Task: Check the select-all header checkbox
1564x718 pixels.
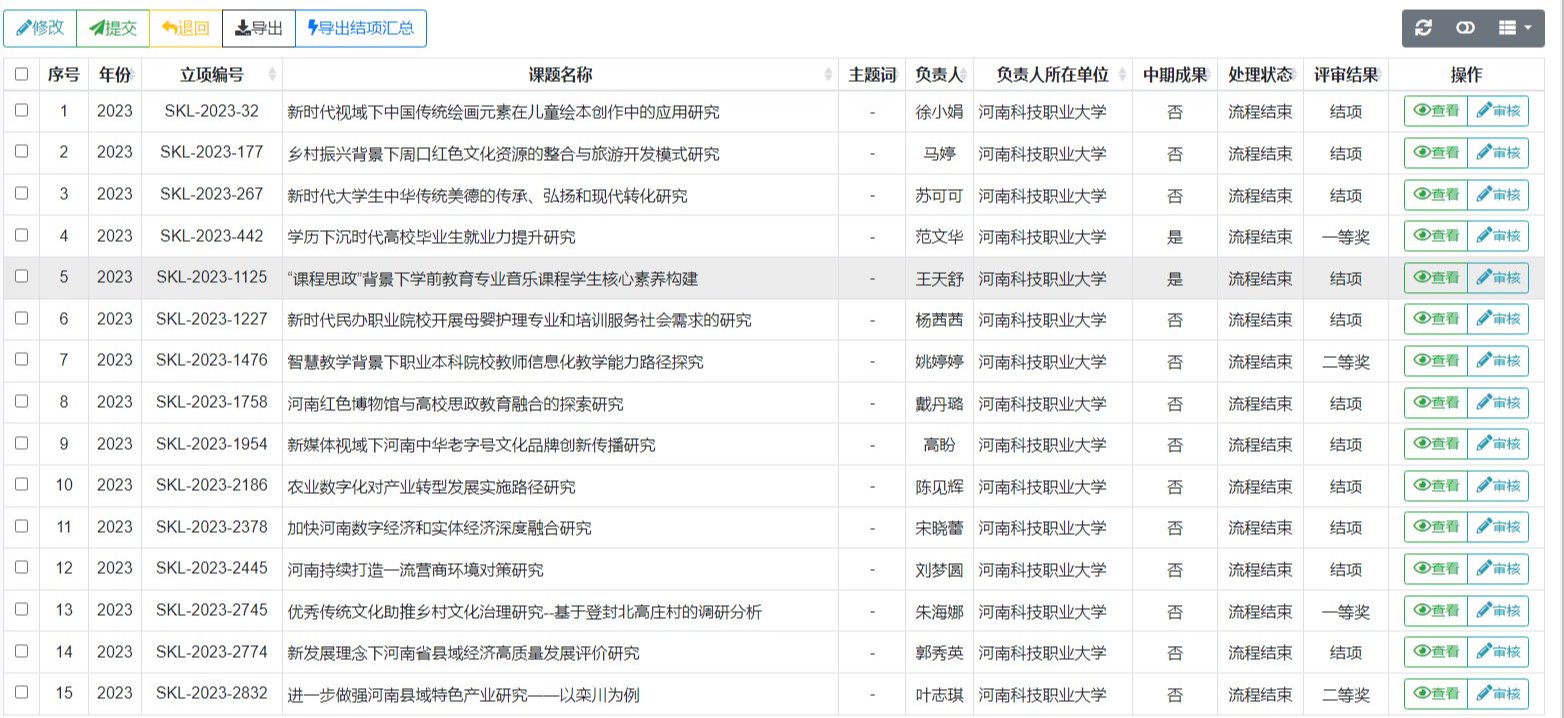Action: 22,75
